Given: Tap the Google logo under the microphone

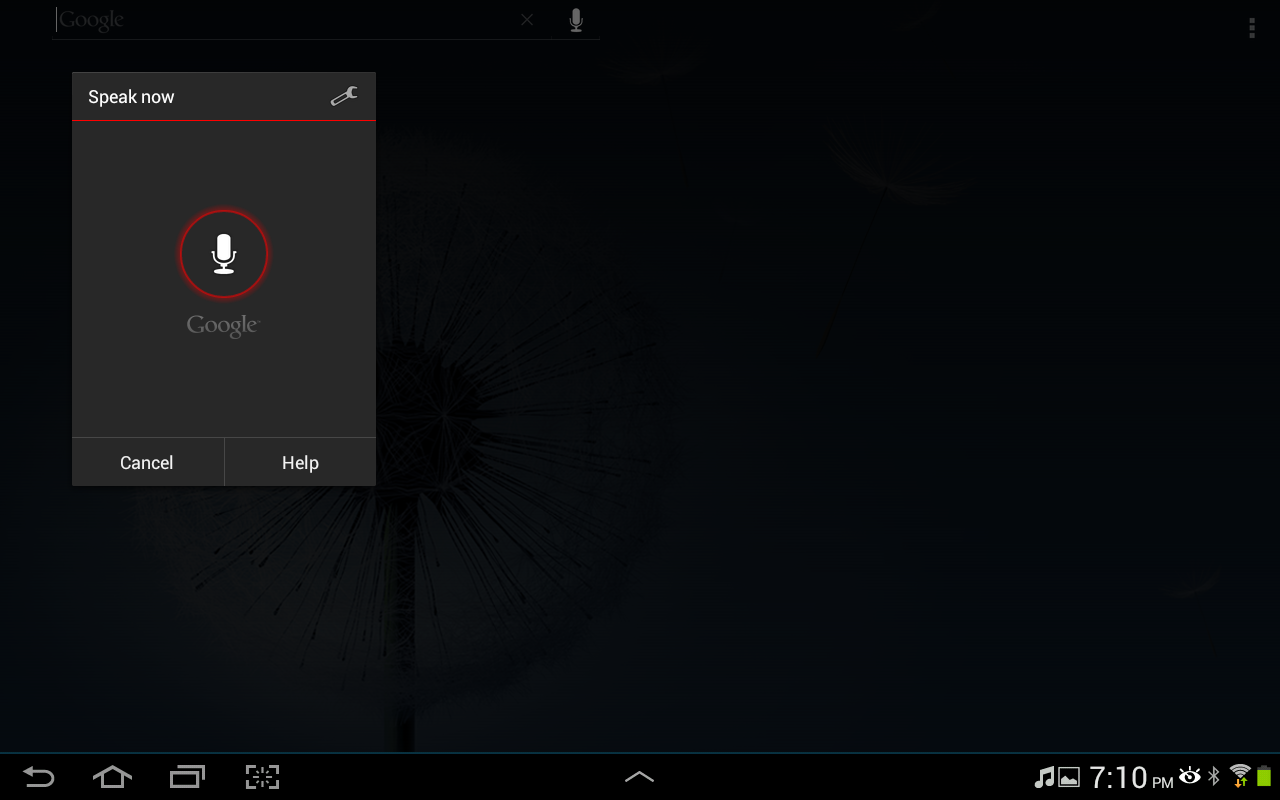Looking at the screenshot, I should coord(223,326).
